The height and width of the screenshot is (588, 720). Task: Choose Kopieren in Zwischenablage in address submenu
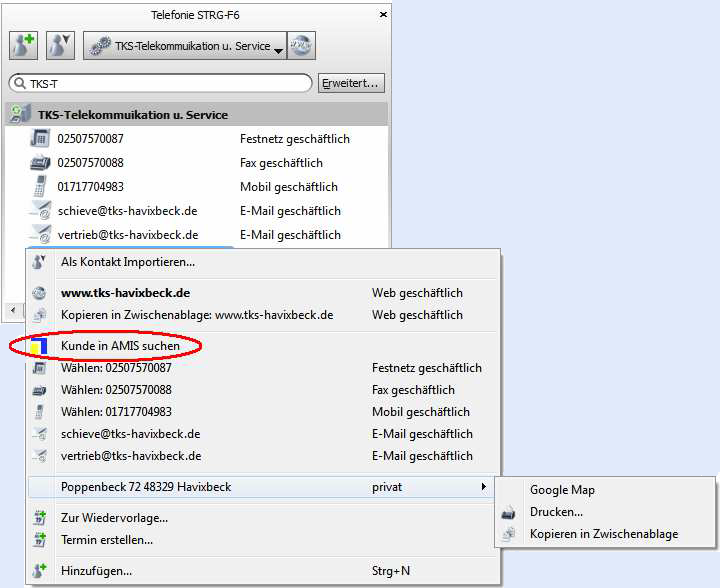[x=605, y=534]
